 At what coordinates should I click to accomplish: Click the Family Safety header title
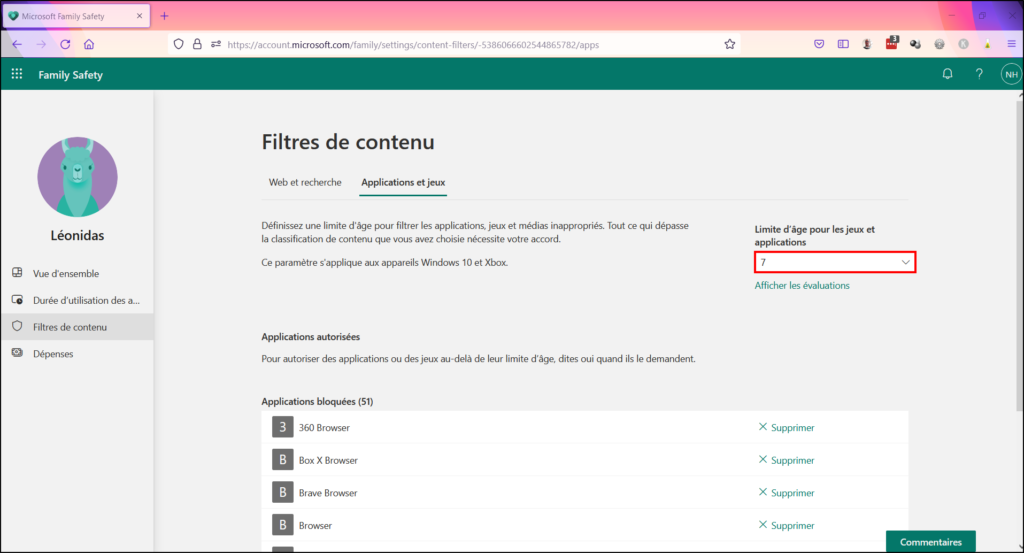71,75
